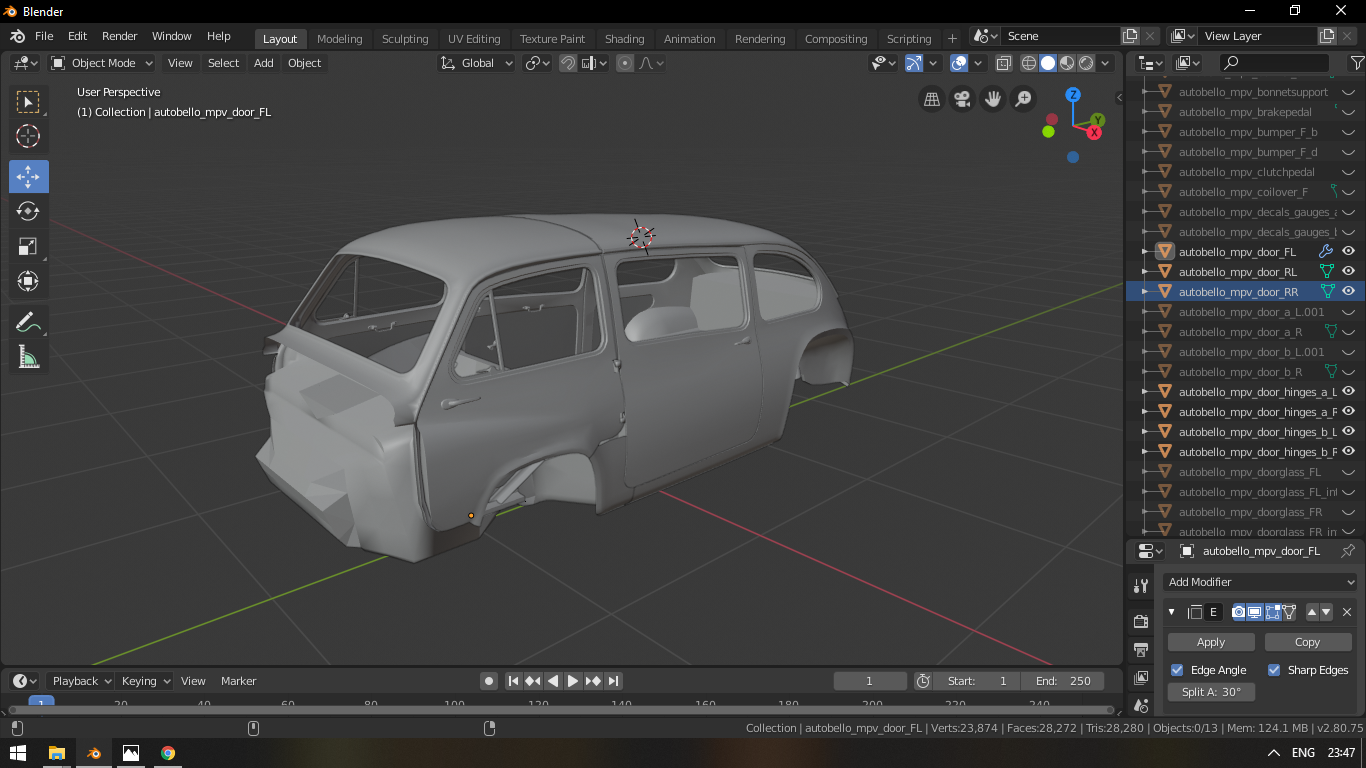Uncheck the Edge Angle checkbox
The width and height of the screenshot is (1366, 768).
(x=1177, y=670)
